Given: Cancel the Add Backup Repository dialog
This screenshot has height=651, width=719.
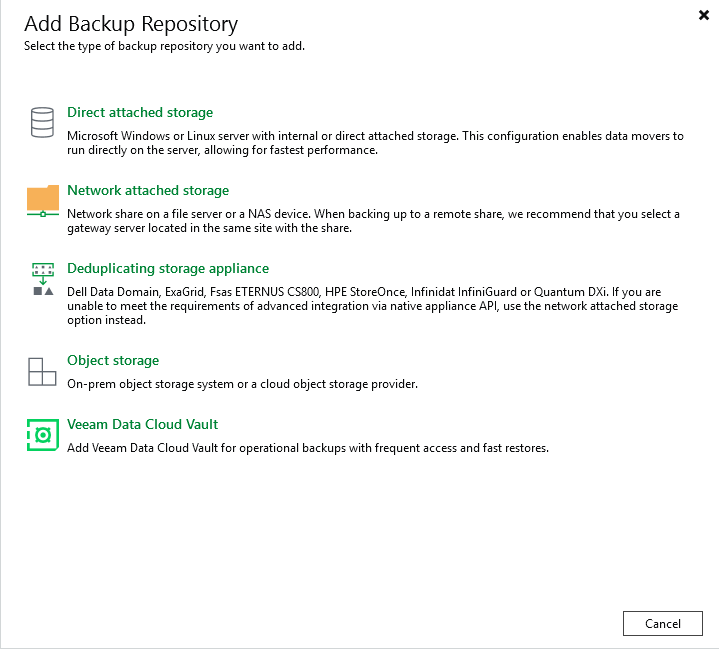Looking at the screenshot, I should click(x=663, y=623).
